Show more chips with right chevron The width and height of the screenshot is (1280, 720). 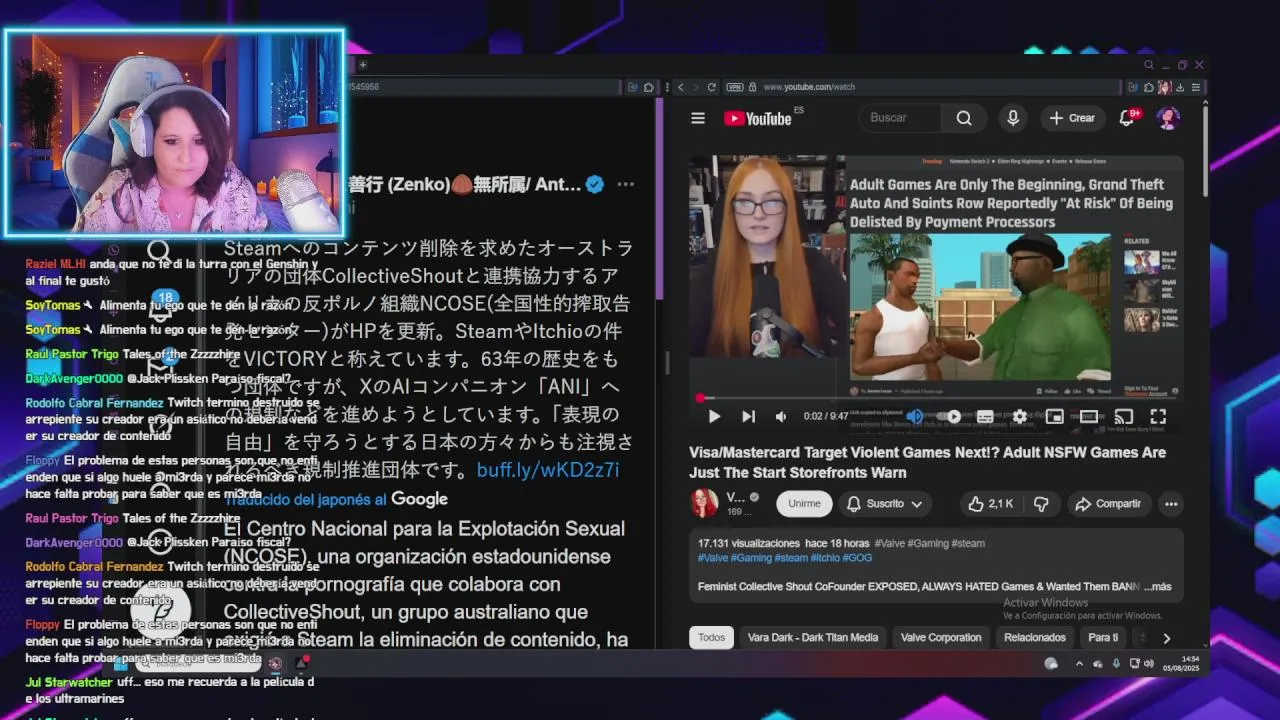tap(1166, 638)
